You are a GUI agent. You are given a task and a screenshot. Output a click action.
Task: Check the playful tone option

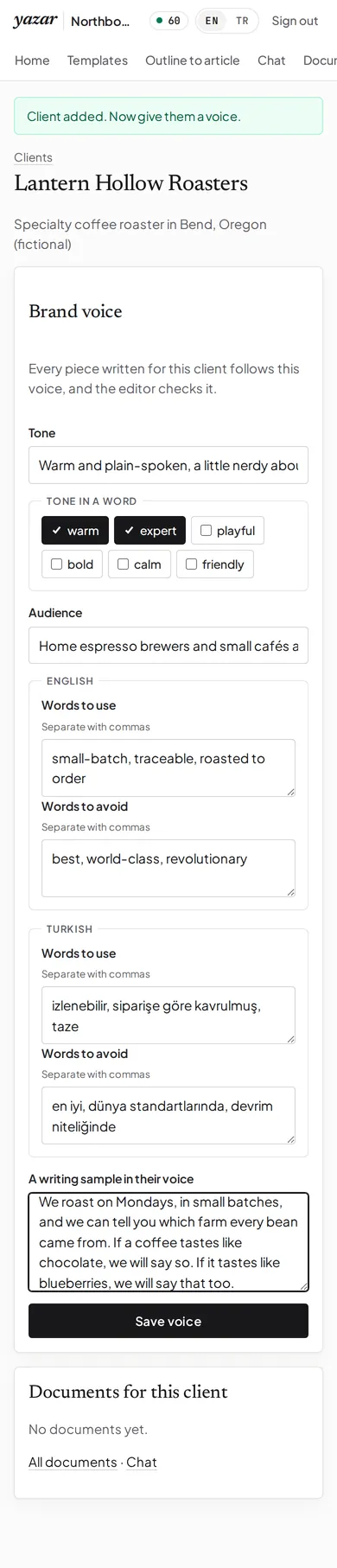[x=227, y=531]
